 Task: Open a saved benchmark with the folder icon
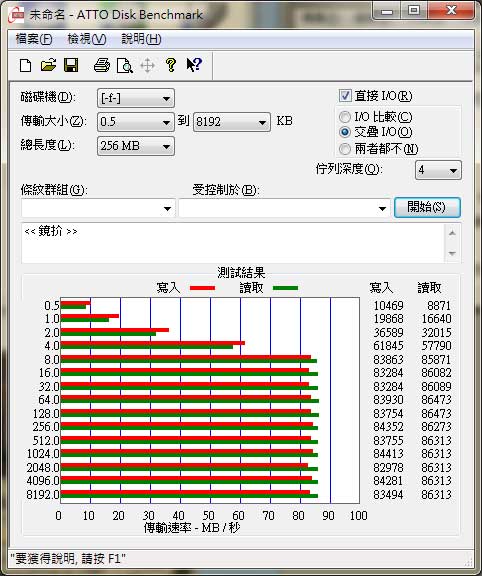tap(48, 65)
